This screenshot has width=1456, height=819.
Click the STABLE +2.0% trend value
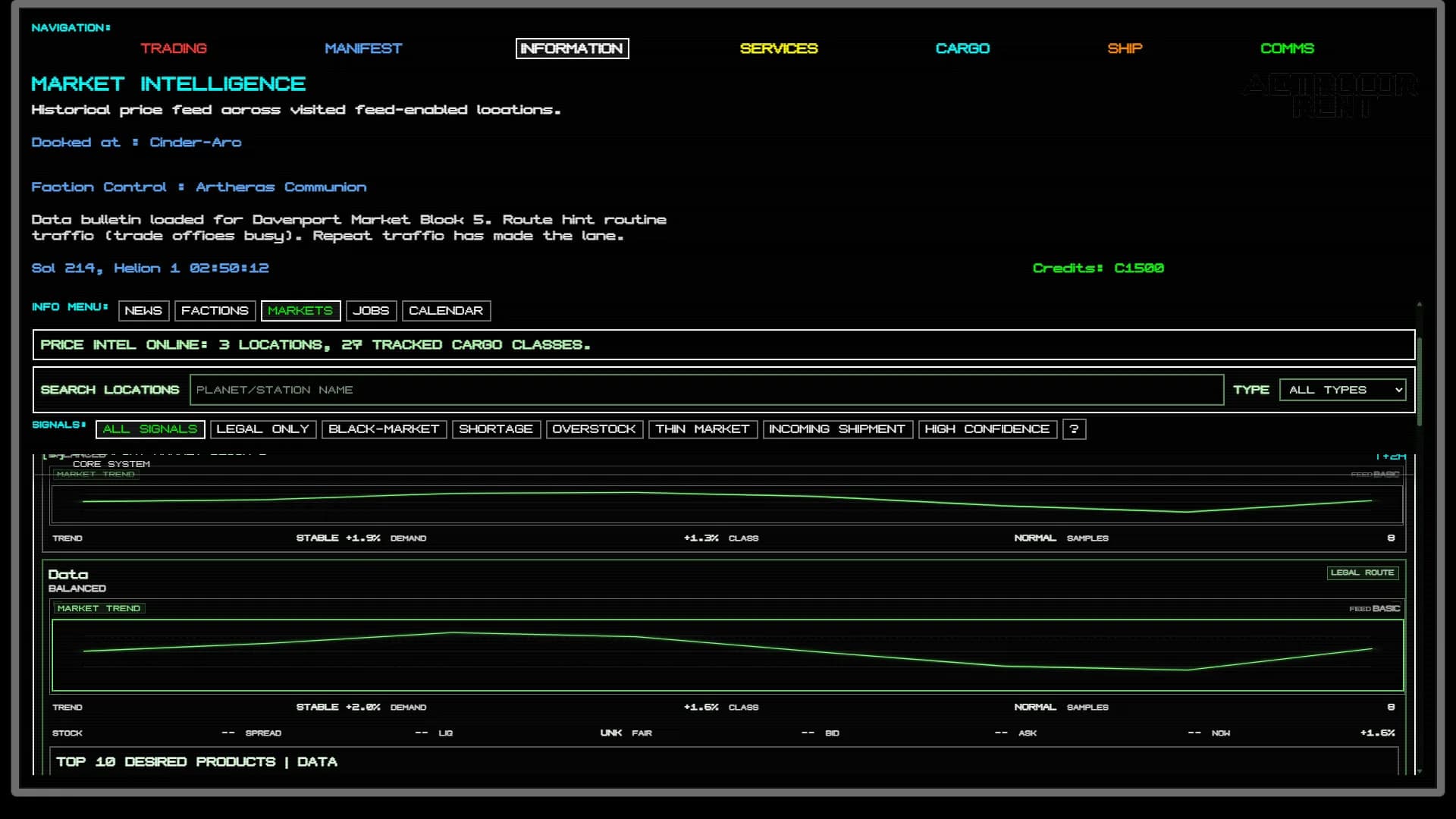click(x=338, y=708)
